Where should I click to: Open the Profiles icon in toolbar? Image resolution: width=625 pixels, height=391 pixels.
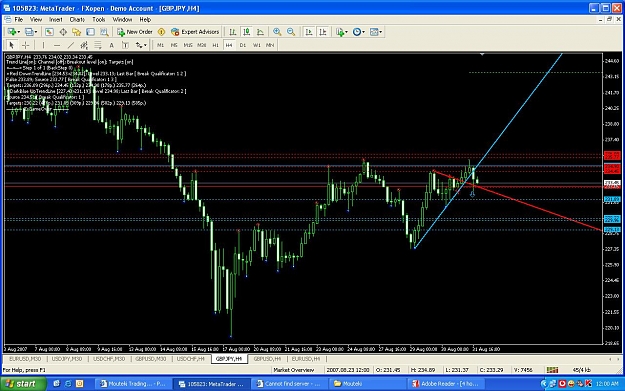click(x=29, y=32)
